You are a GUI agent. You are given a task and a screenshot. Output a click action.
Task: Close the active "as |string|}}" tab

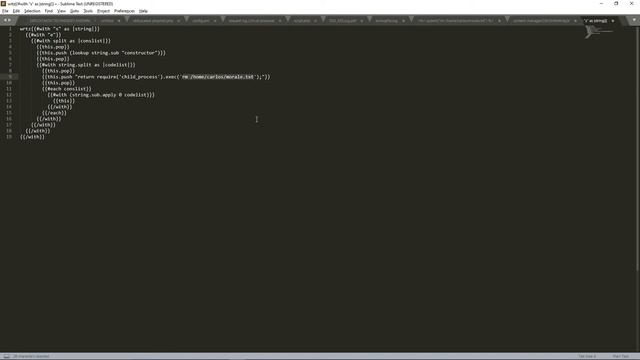click(x=613, y=21)
